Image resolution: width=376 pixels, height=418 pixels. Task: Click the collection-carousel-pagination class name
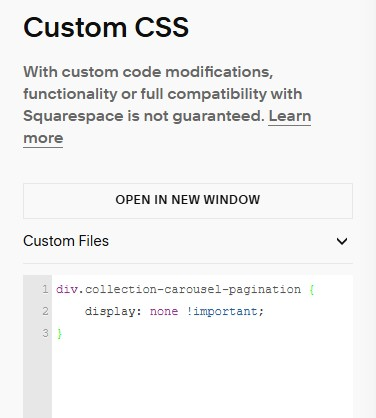[x=193, y=289]
